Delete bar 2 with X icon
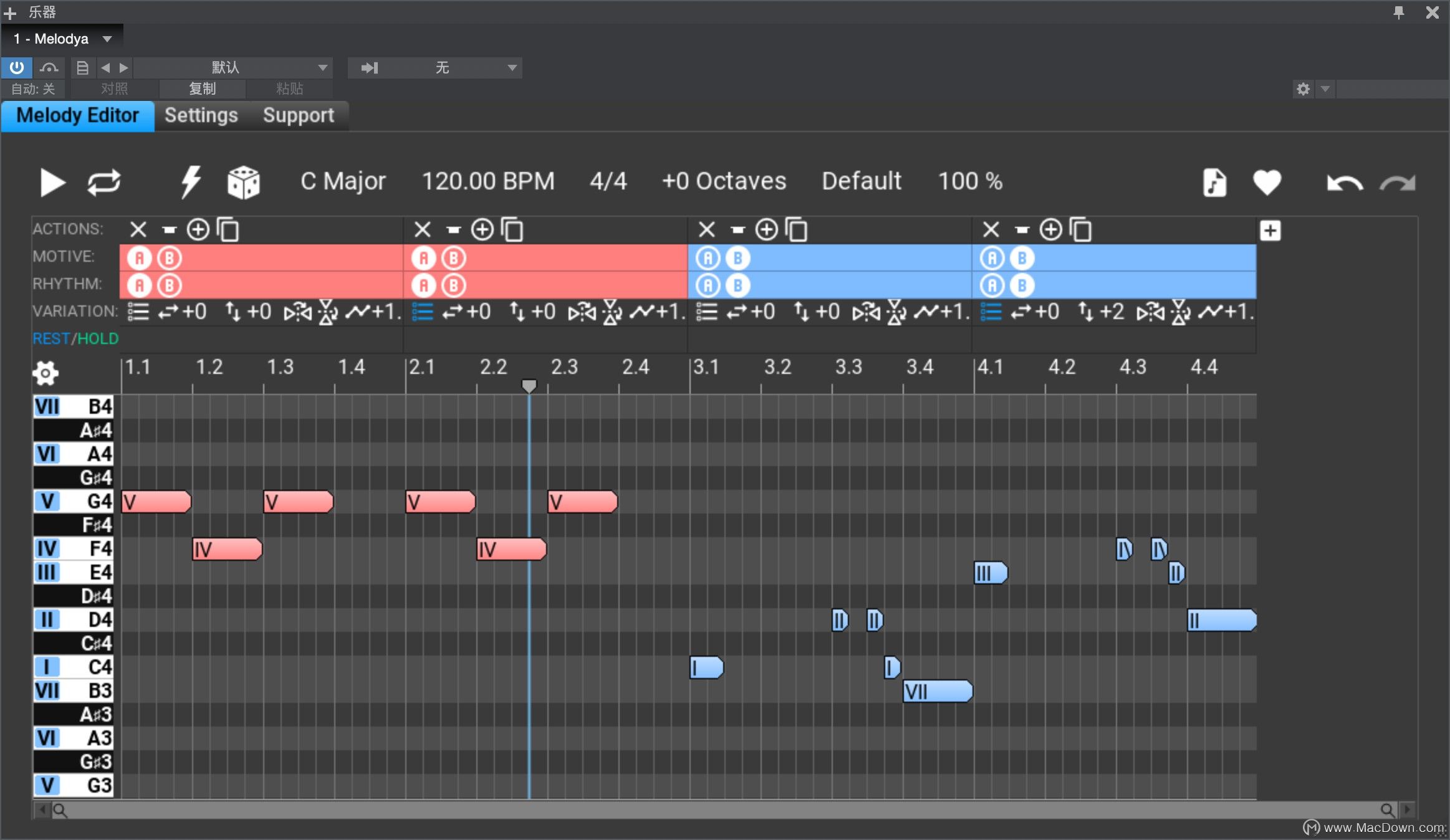This screenshot has width=1450, height=840. [x=423, y=230]
